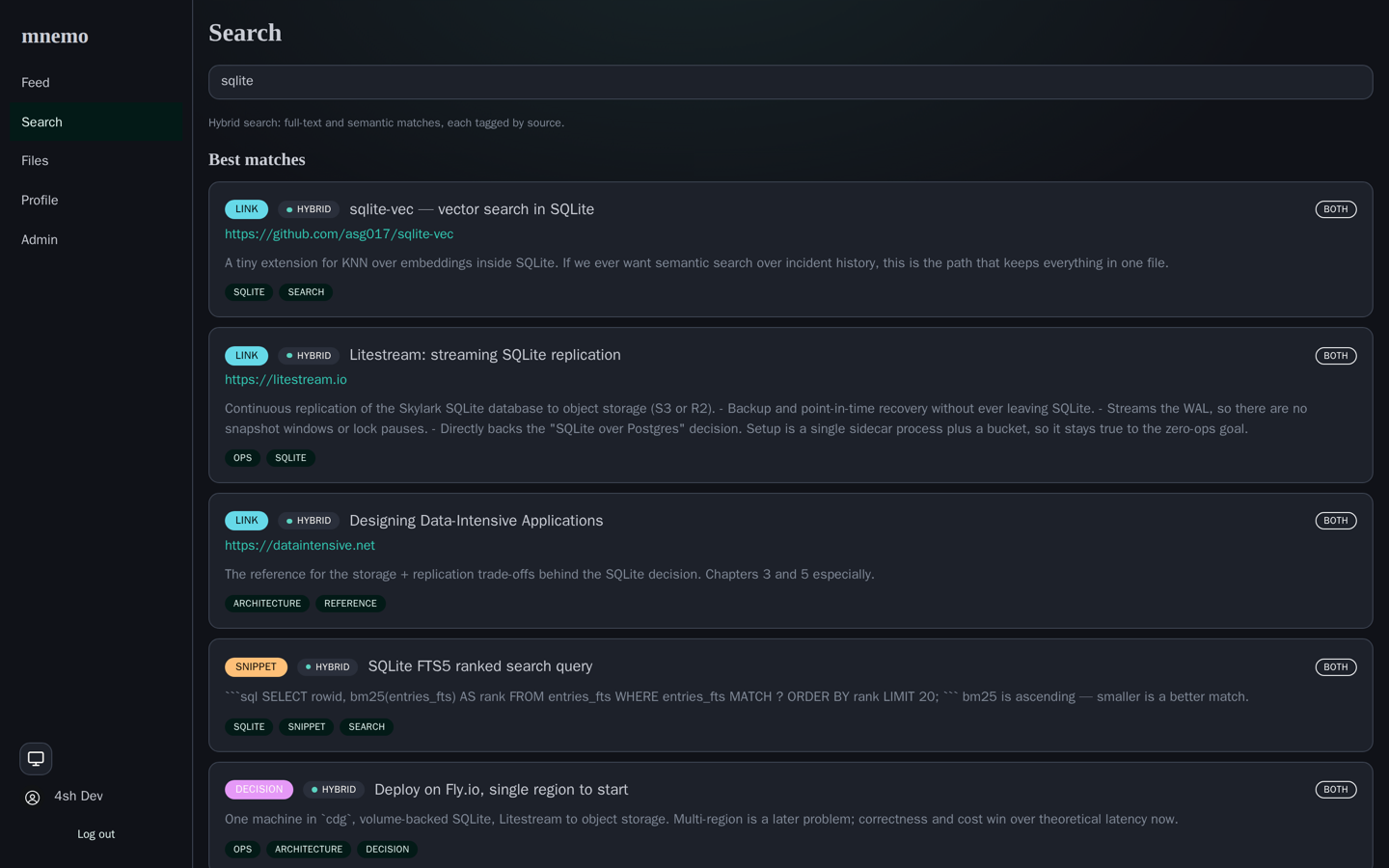Click SNIPPET tag under FTS5 query
Viewport: 1389px width, 868px height.
pos(307,727)
